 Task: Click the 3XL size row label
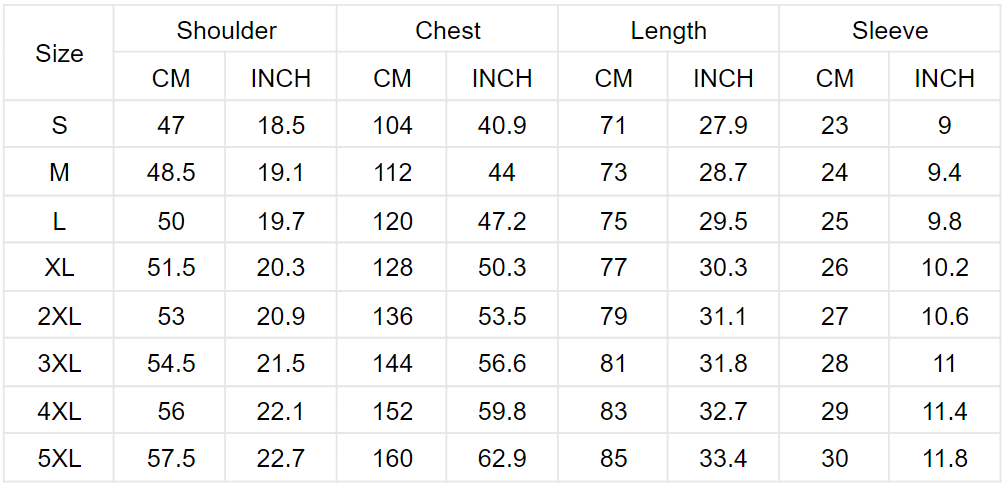coord(59,364)
